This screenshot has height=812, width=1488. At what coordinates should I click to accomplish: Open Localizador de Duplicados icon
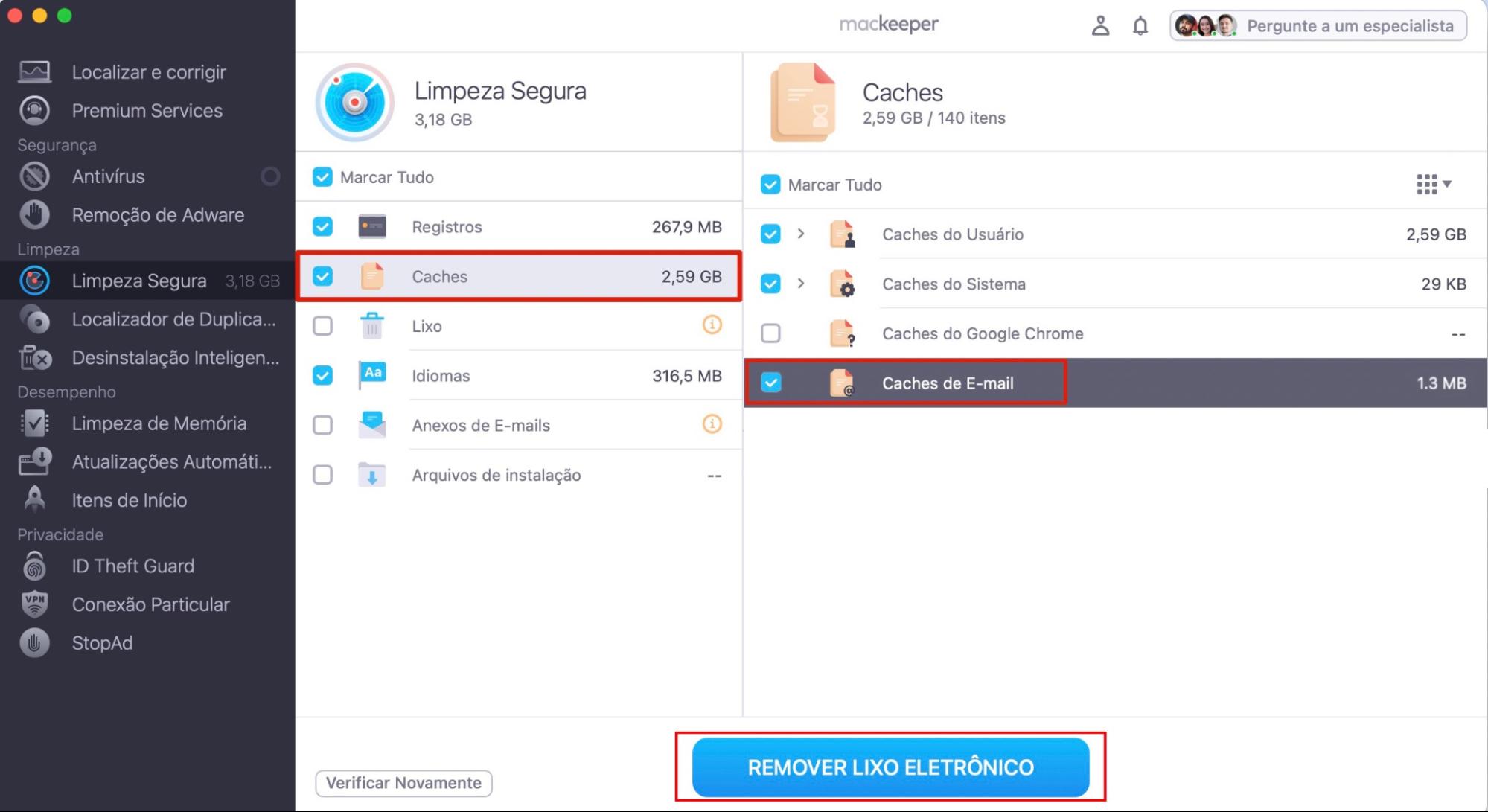[x=34, y=319]
